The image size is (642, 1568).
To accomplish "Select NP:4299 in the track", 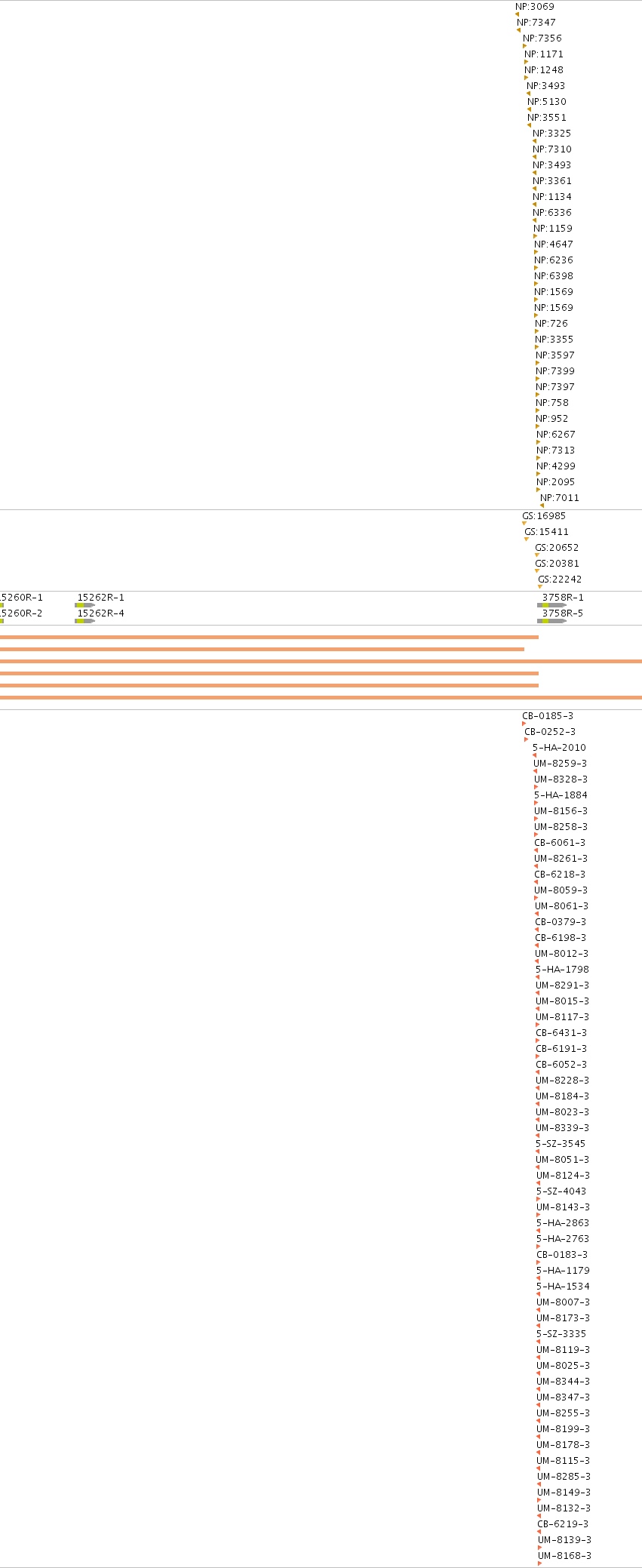I will (x=556, y=466).
